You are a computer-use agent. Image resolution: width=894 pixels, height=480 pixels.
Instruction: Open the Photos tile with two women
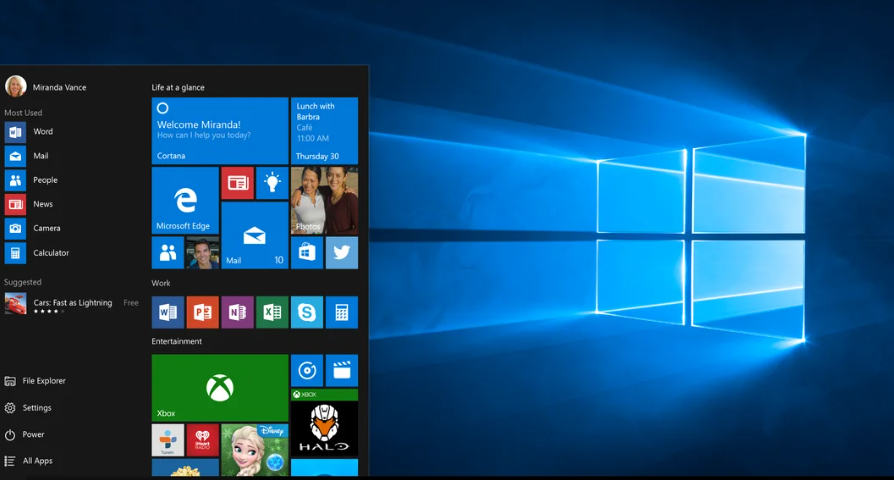pyautogui.click(x=324, y=200)
